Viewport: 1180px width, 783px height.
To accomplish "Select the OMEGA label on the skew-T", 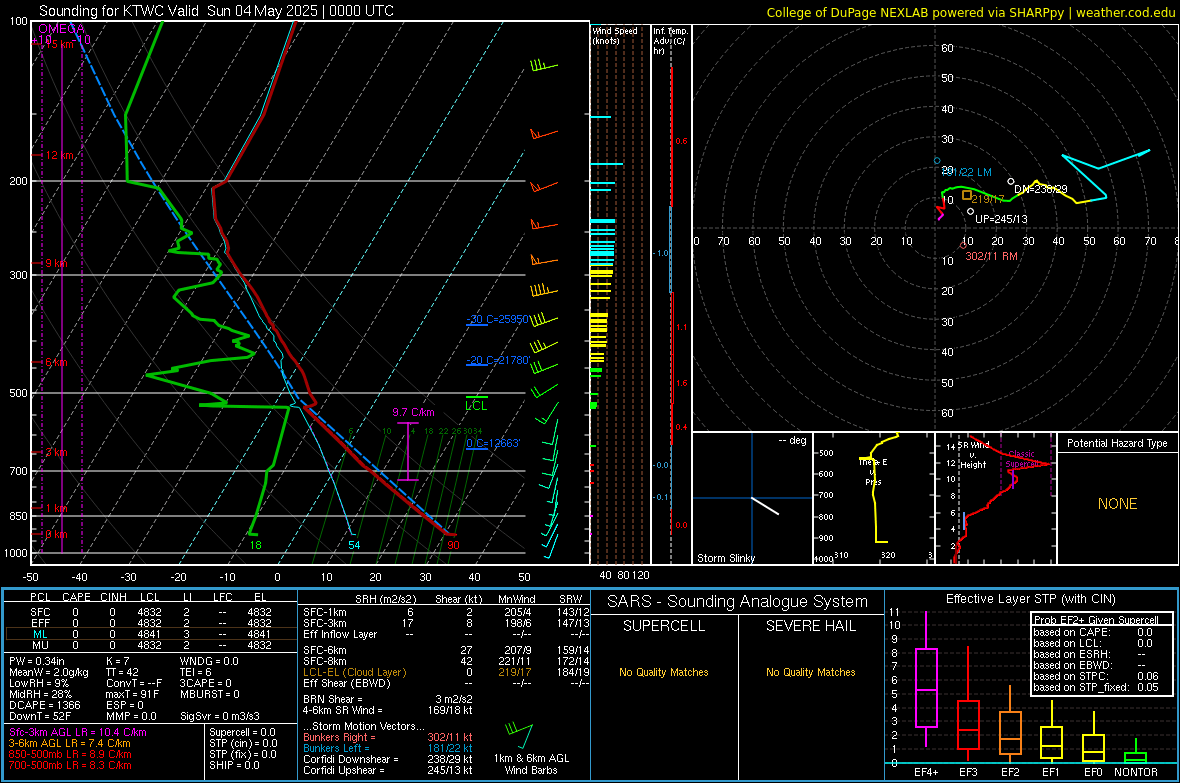I will (x=62, y=29).
